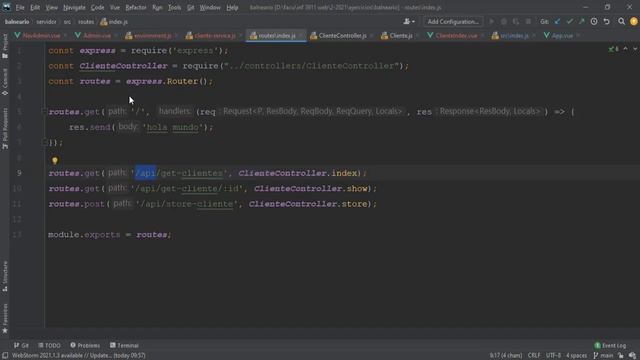The height and width of the screenshot is (360, 640).
Task: Switch to the environment.js tab
Action: (x=152, y=36)
